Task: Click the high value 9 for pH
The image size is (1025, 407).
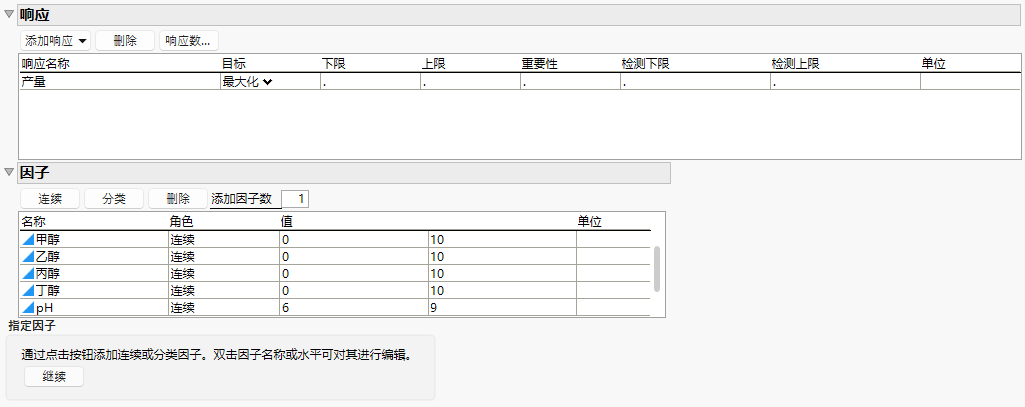Action: click(x=501, y=308)
